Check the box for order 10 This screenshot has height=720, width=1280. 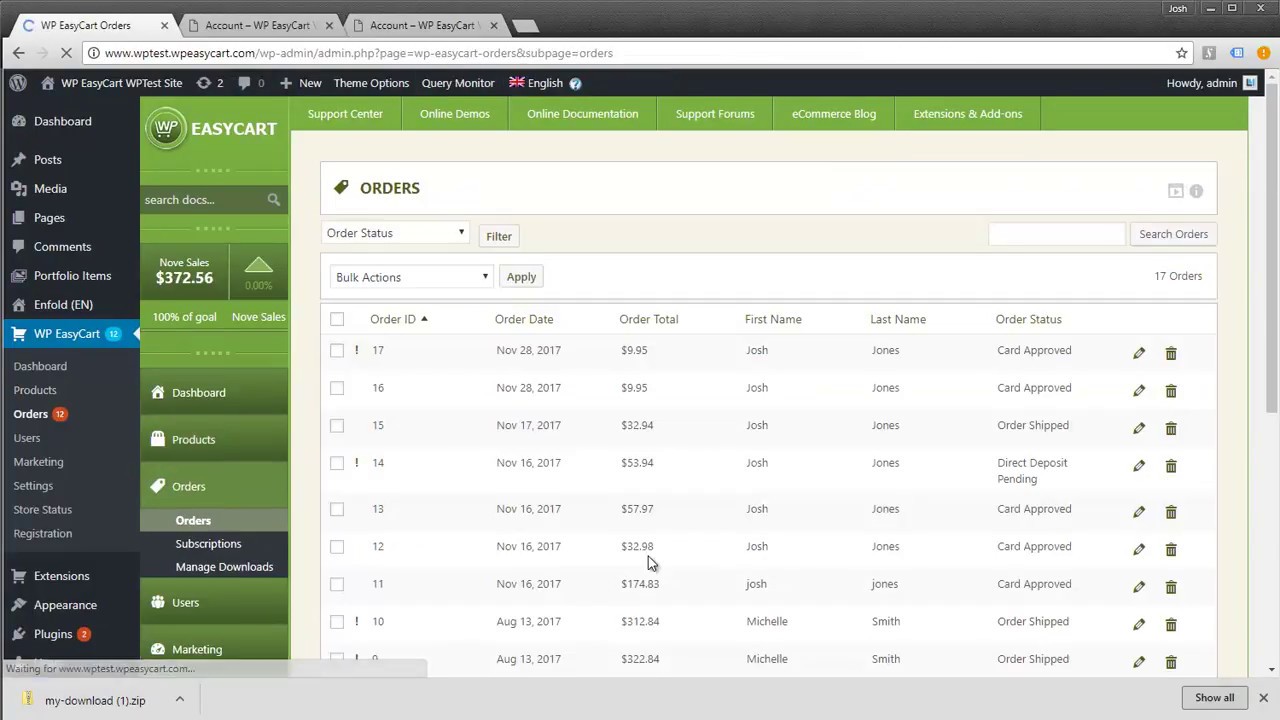(x=337, y=621)
